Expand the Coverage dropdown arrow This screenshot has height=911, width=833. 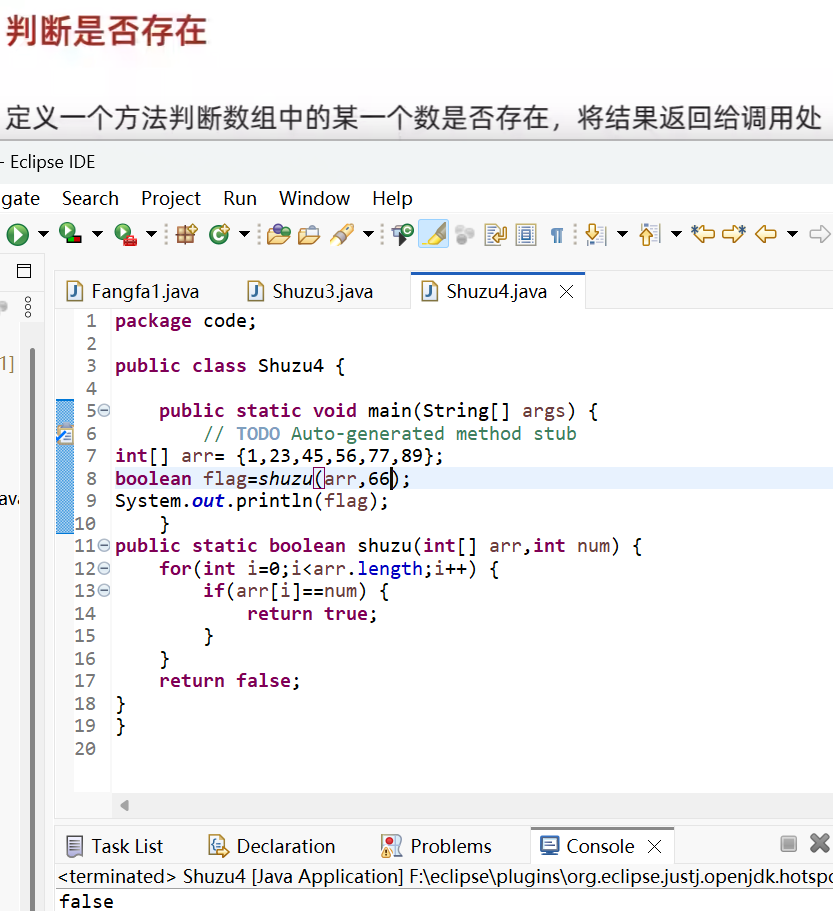[x=97, y=235]
